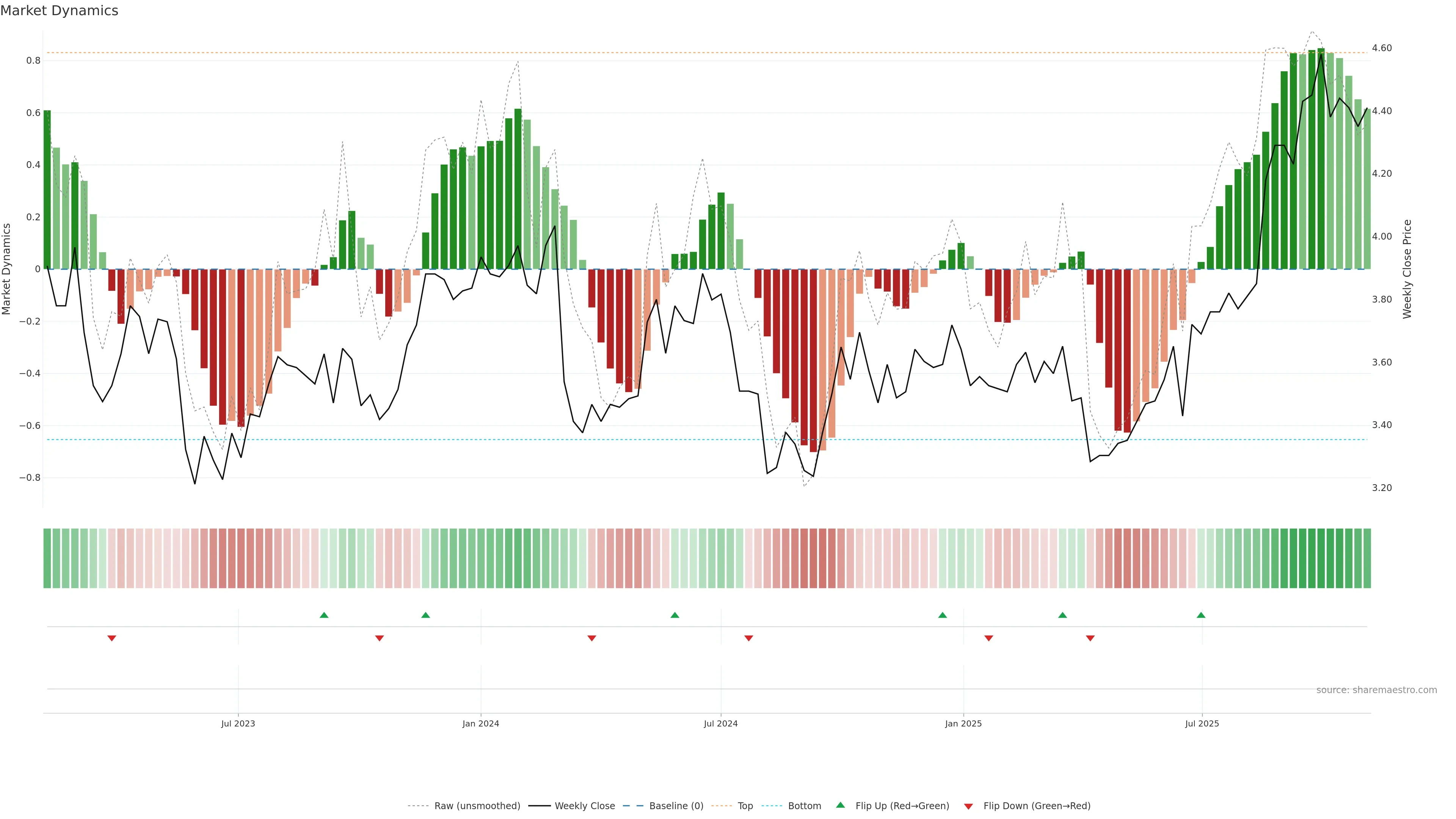The image size is (1456, 819).
Task: Click Flip Up green triangle legend icon
Action: click(x=841, y=805)
